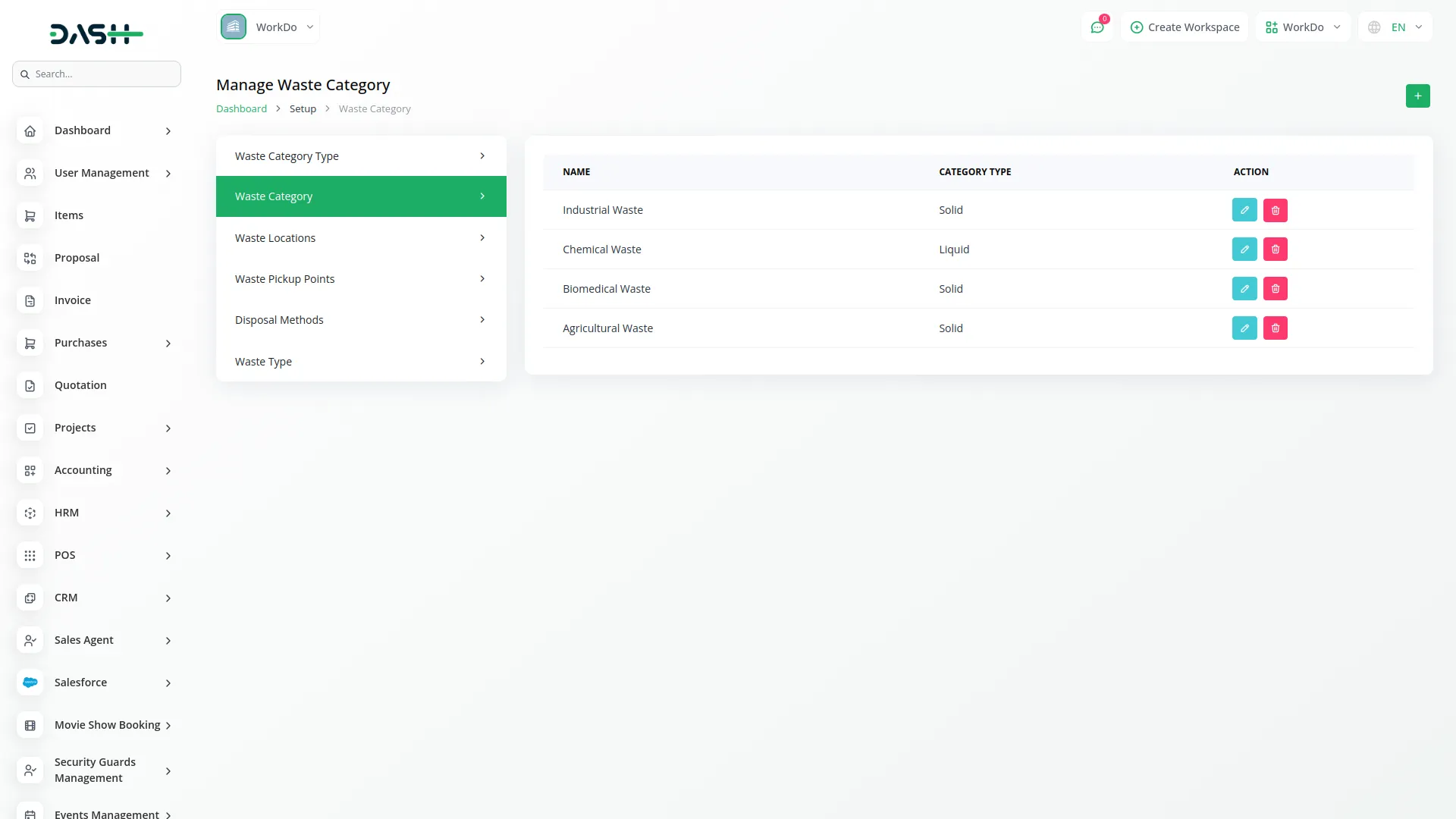Image resolution: width=1456 pixels, height=819 pixels.
Task: Click the sidebar Search field
Action: (x=97, y=74)
